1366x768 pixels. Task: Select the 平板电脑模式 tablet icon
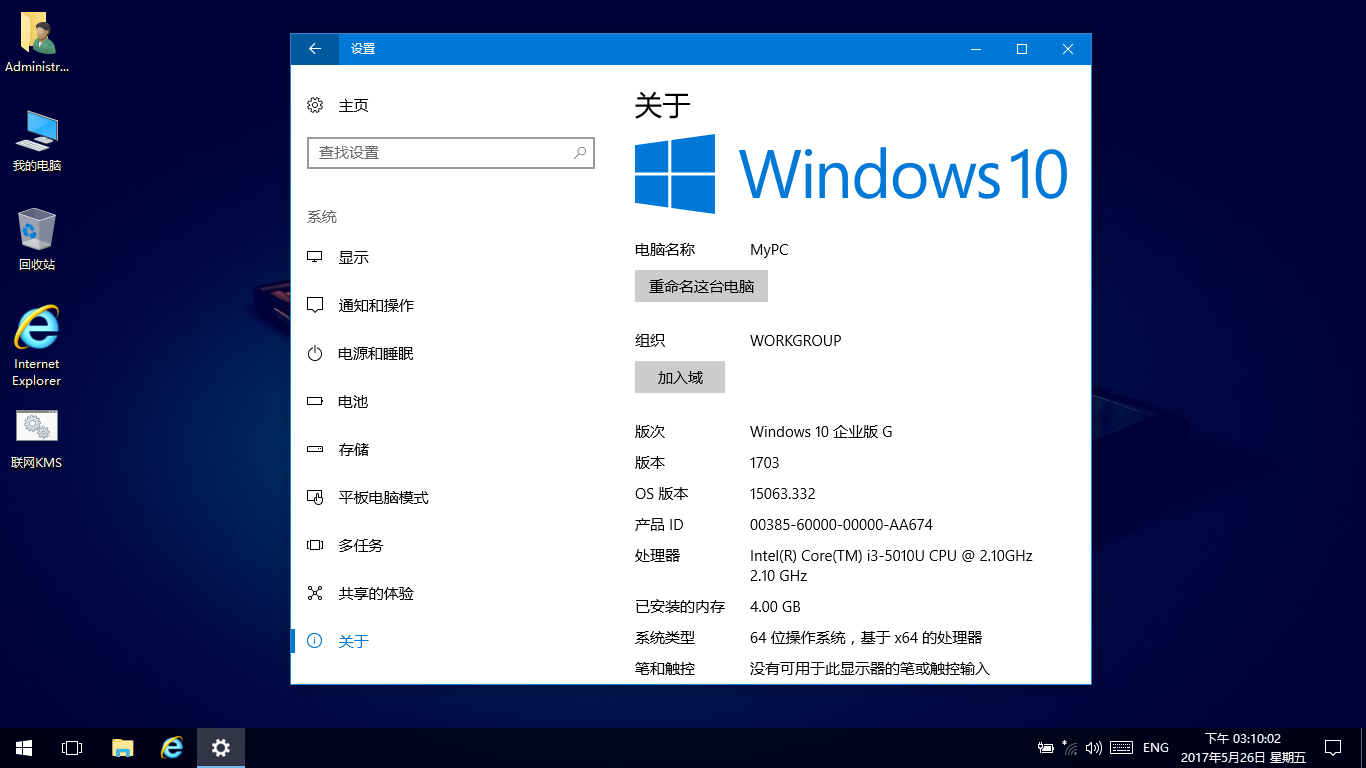pyautogui.click(x=315, y=497)
